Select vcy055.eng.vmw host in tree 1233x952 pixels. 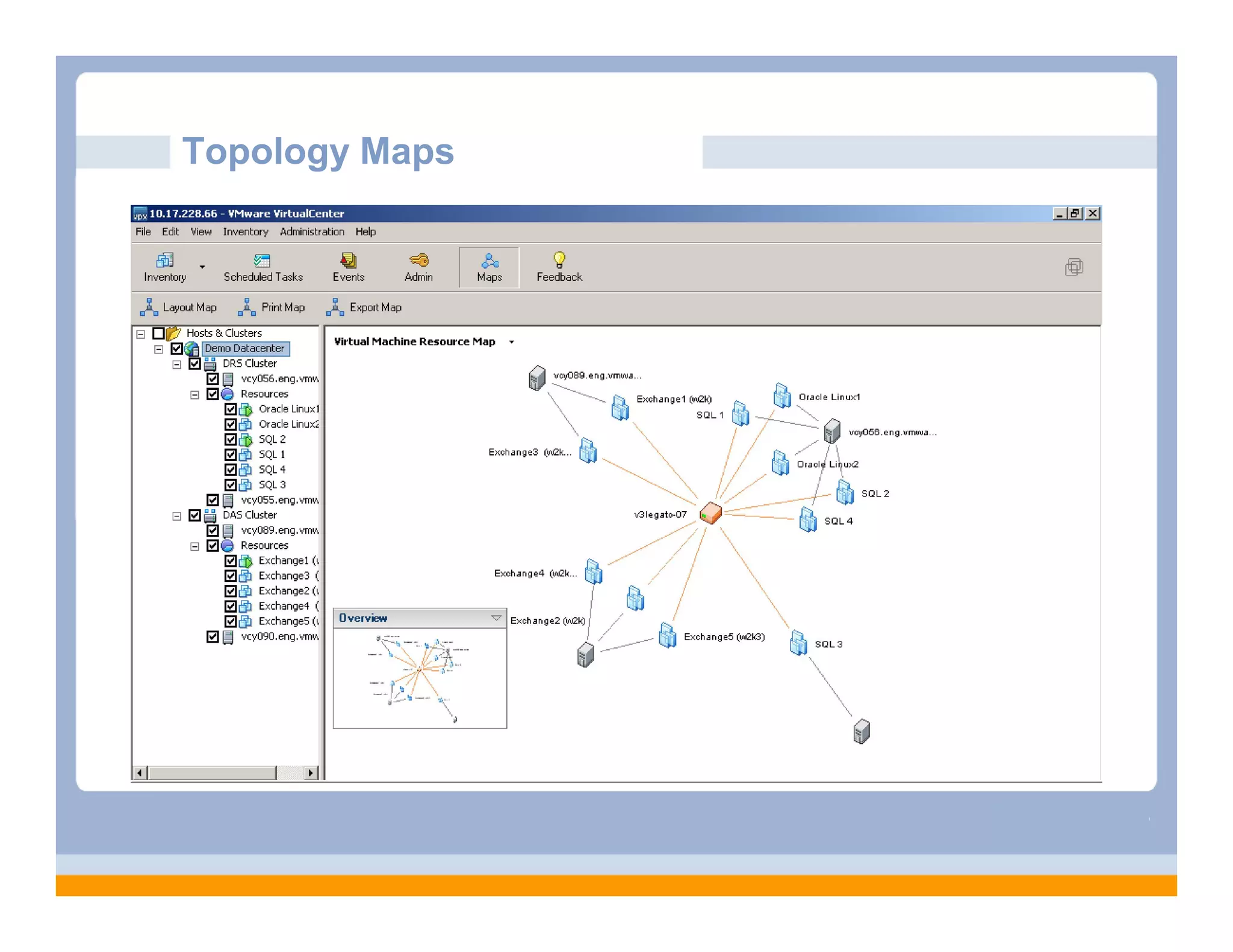(x=279, y=500)
